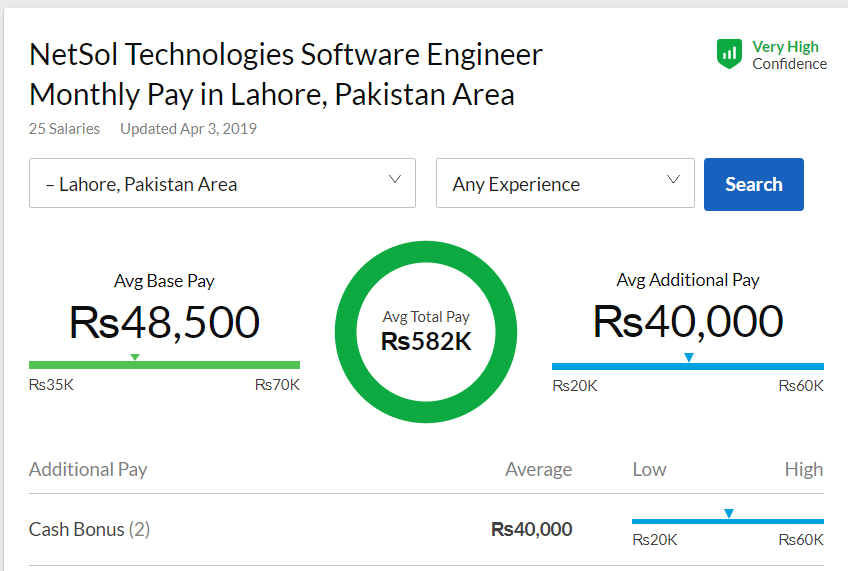Click the NetSol Technologies Software Engineer page title
The image size is (848, 571).
[286, 74]
